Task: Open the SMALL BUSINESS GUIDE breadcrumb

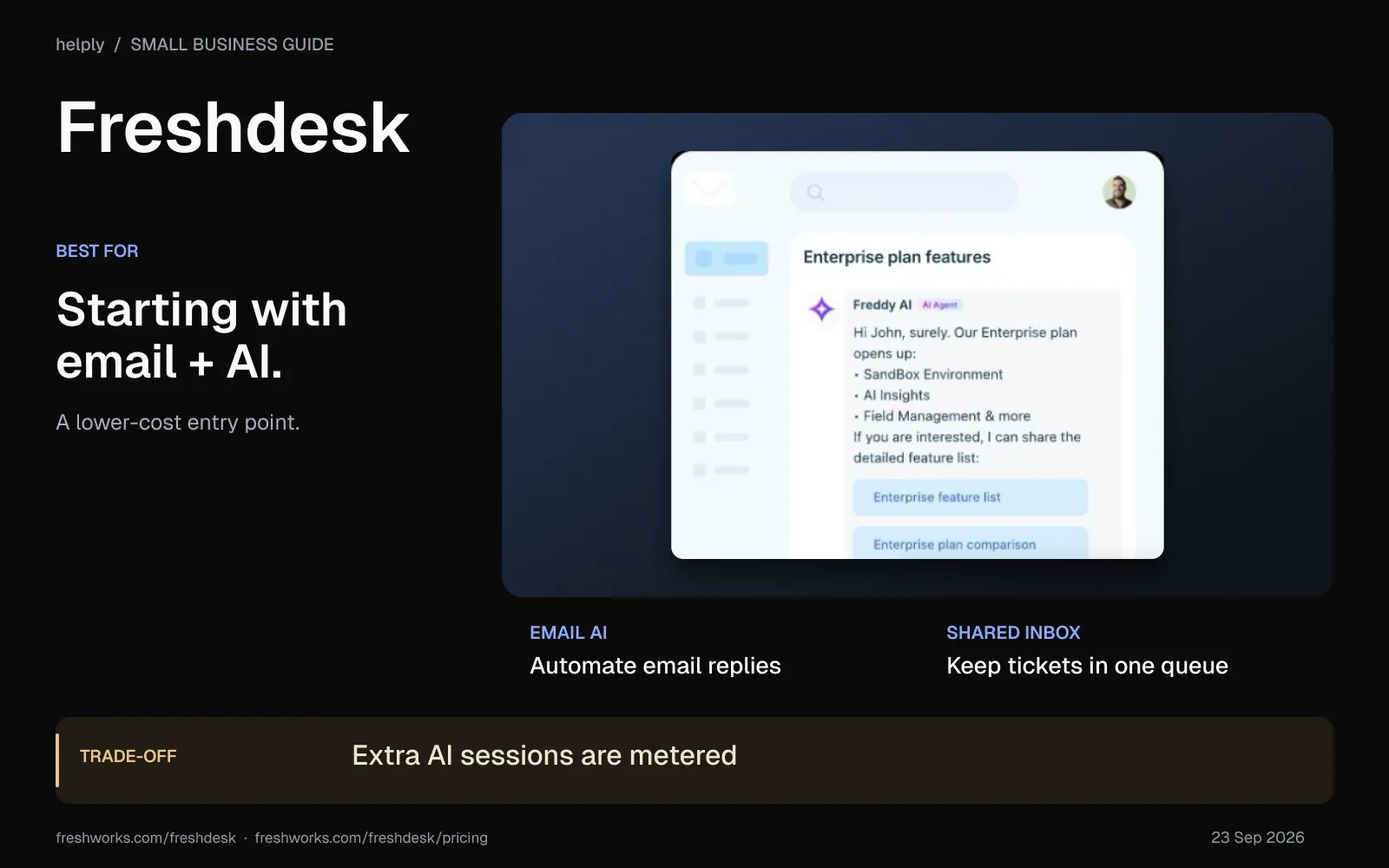Action: click(x=232, y=44)
